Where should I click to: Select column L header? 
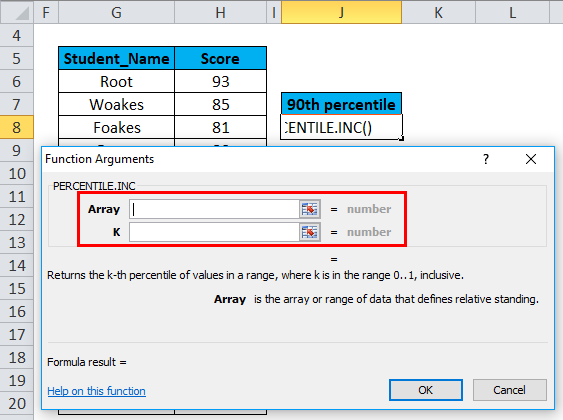click(512, 13)
